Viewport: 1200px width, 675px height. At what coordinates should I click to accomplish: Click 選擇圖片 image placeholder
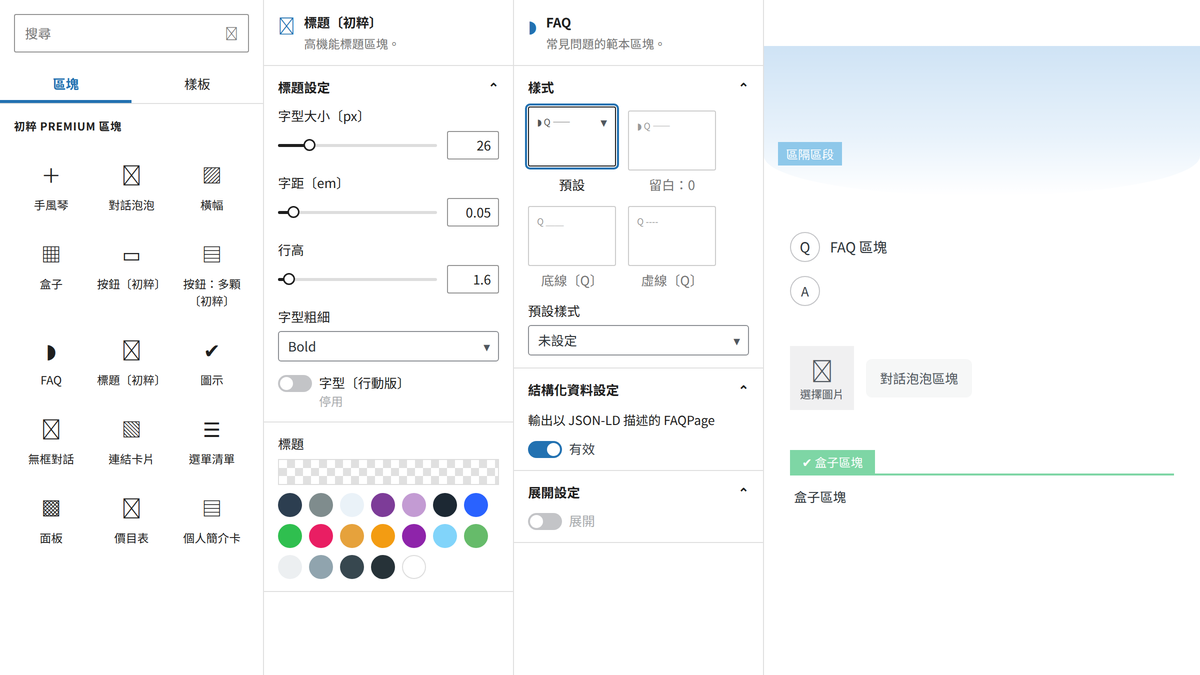point(822,378)
